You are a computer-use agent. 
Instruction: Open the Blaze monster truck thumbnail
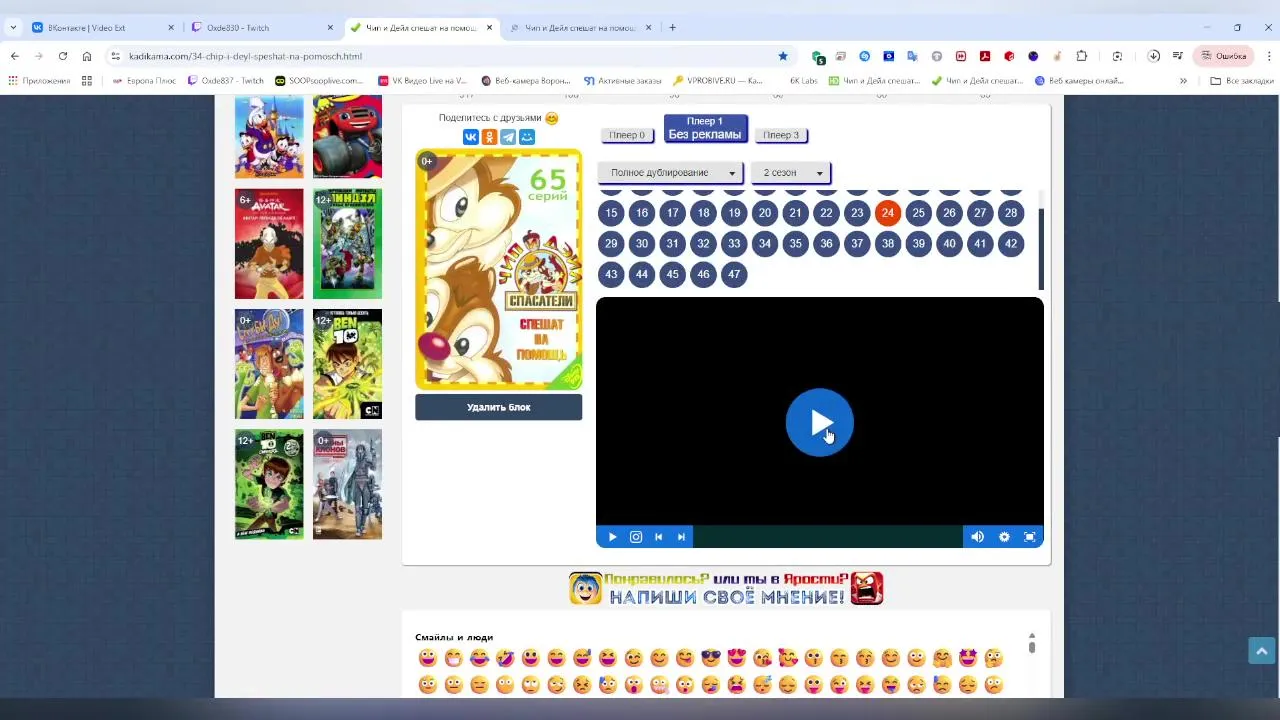point(347,137)
